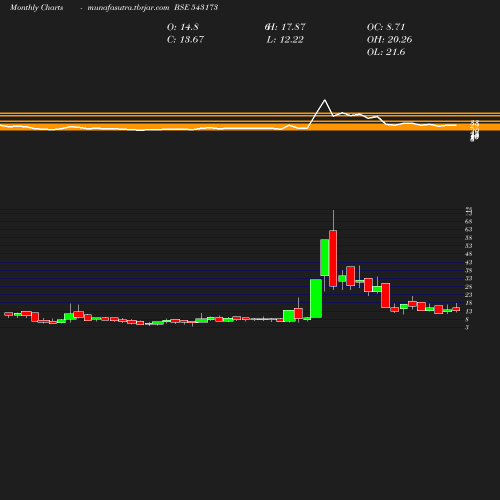Click the price axis label 18
This screenshot has height=500, width=500.
pos(468,303)
